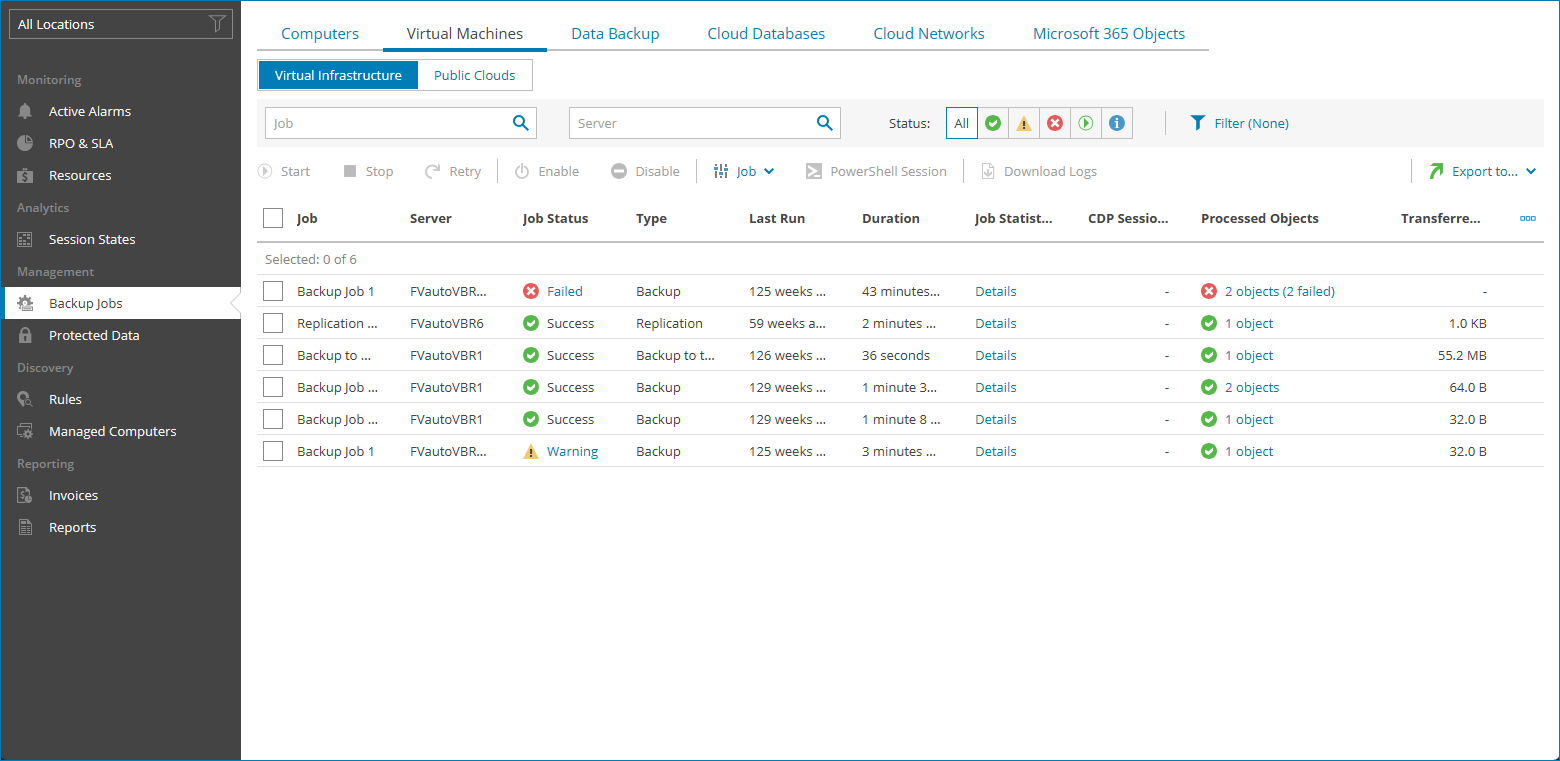This screenshot has width=1560, height=761.
Task: Click the Start toolbar button
Action: pyautogui.click(x=284, y=171)
